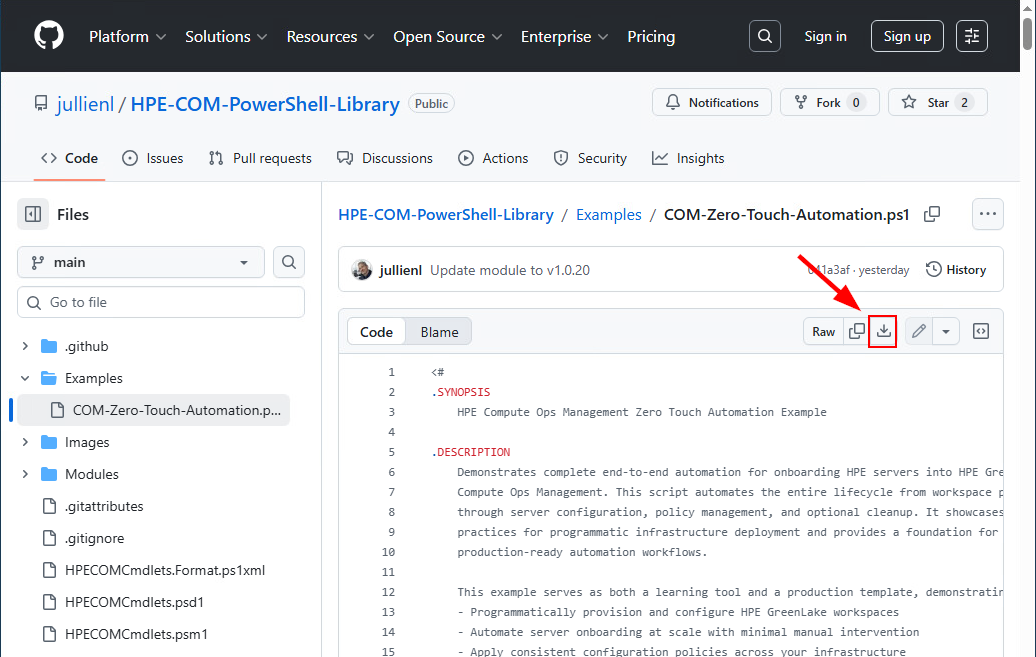1036x657 pixels.
Task: Go to Pull requests tab
Action: pos(260,158)
